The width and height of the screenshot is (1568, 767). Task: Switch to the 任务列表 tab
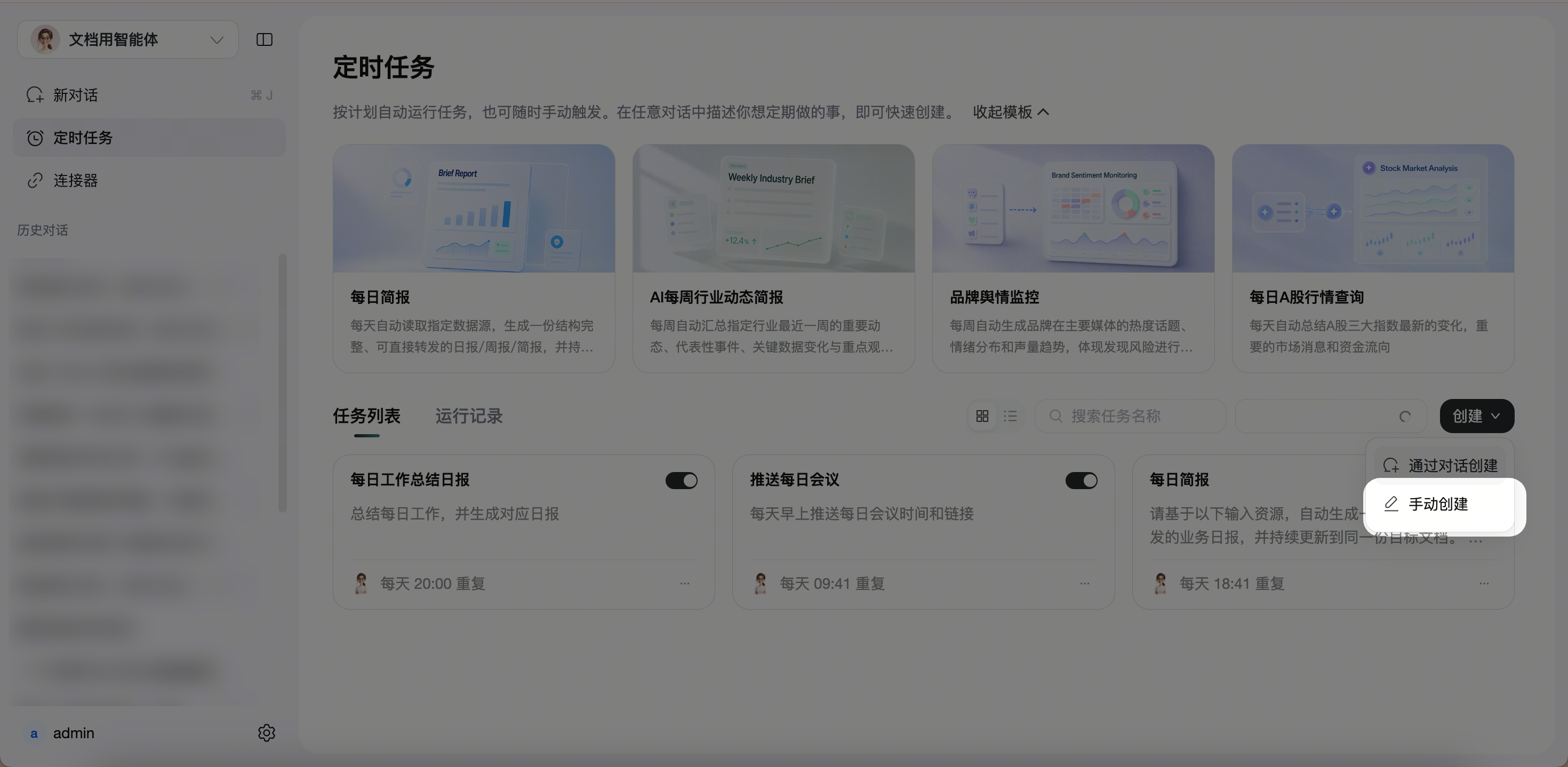[x=366, y=416]
